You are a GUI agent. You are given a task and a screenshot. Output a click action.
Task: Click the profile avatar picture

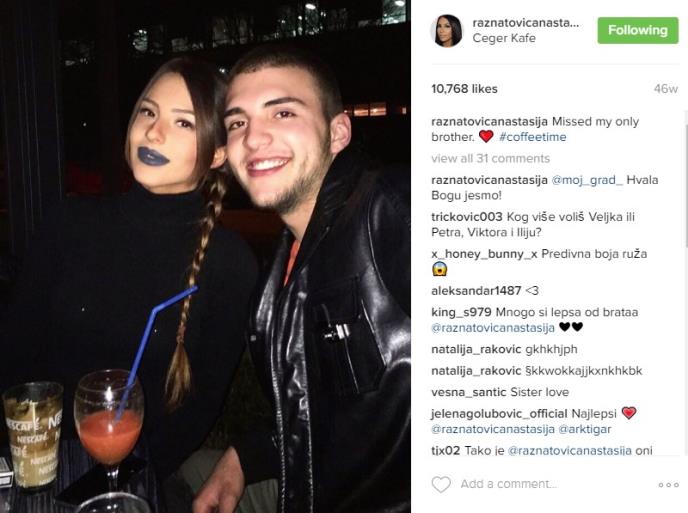coord(448,31)
